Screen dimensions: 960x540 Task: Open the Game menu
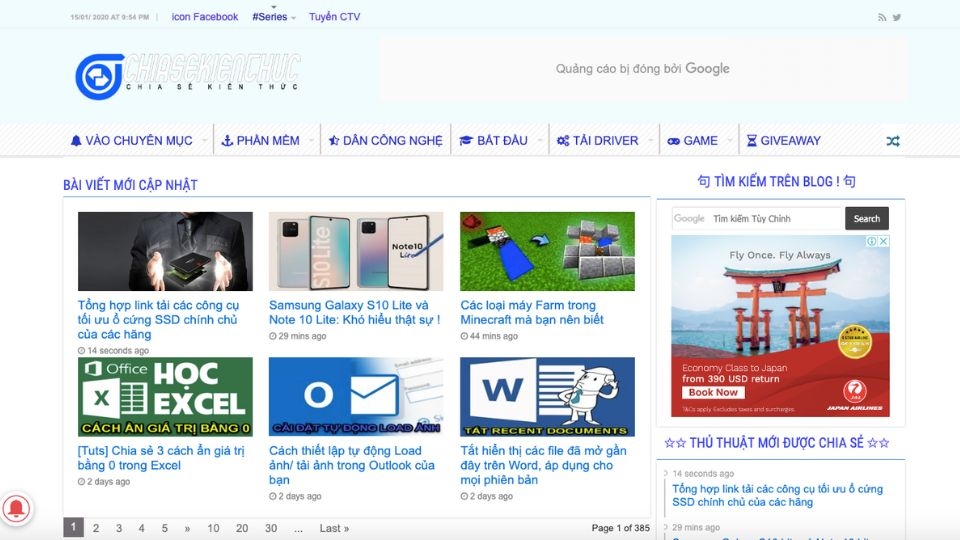[699, 141]
